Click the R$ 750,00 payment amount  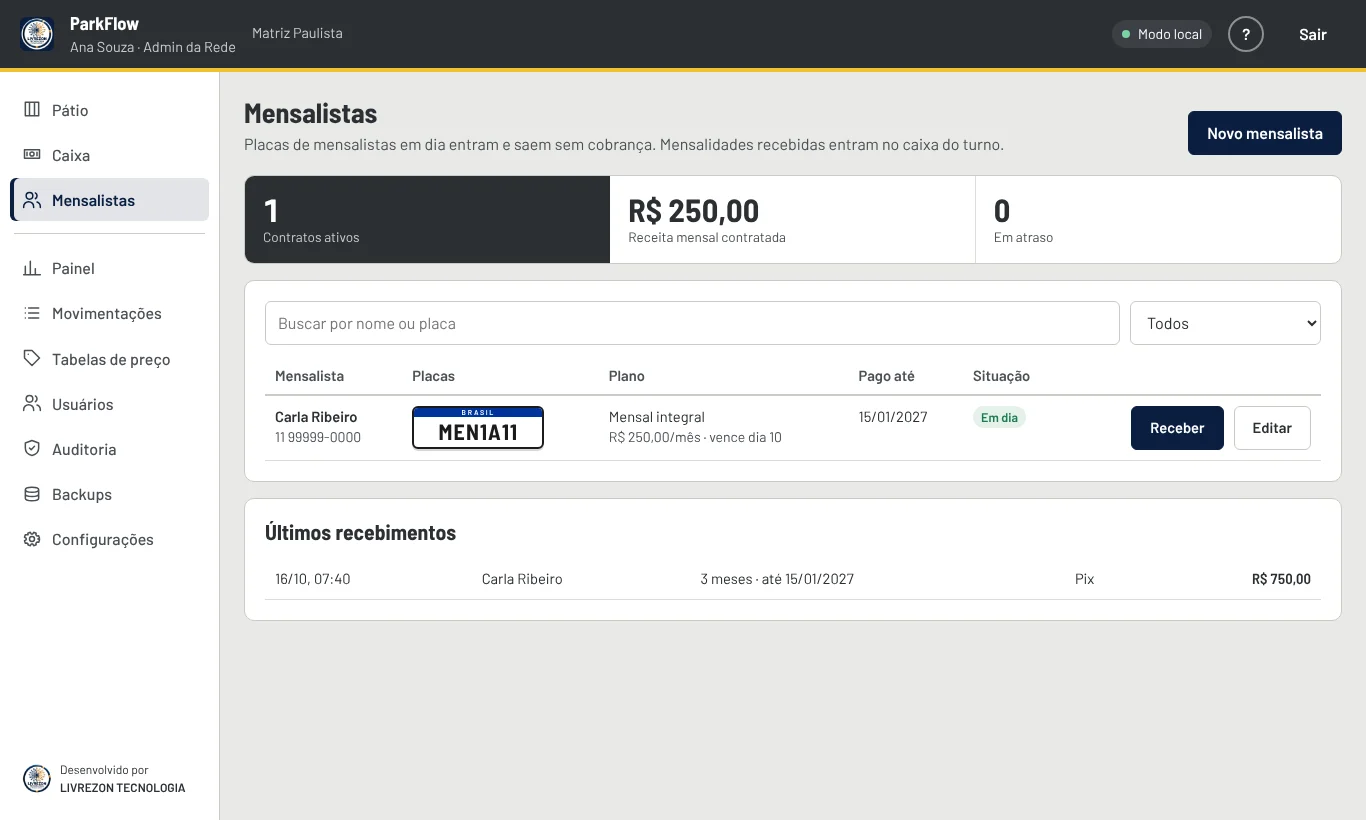coord(1281,579)
